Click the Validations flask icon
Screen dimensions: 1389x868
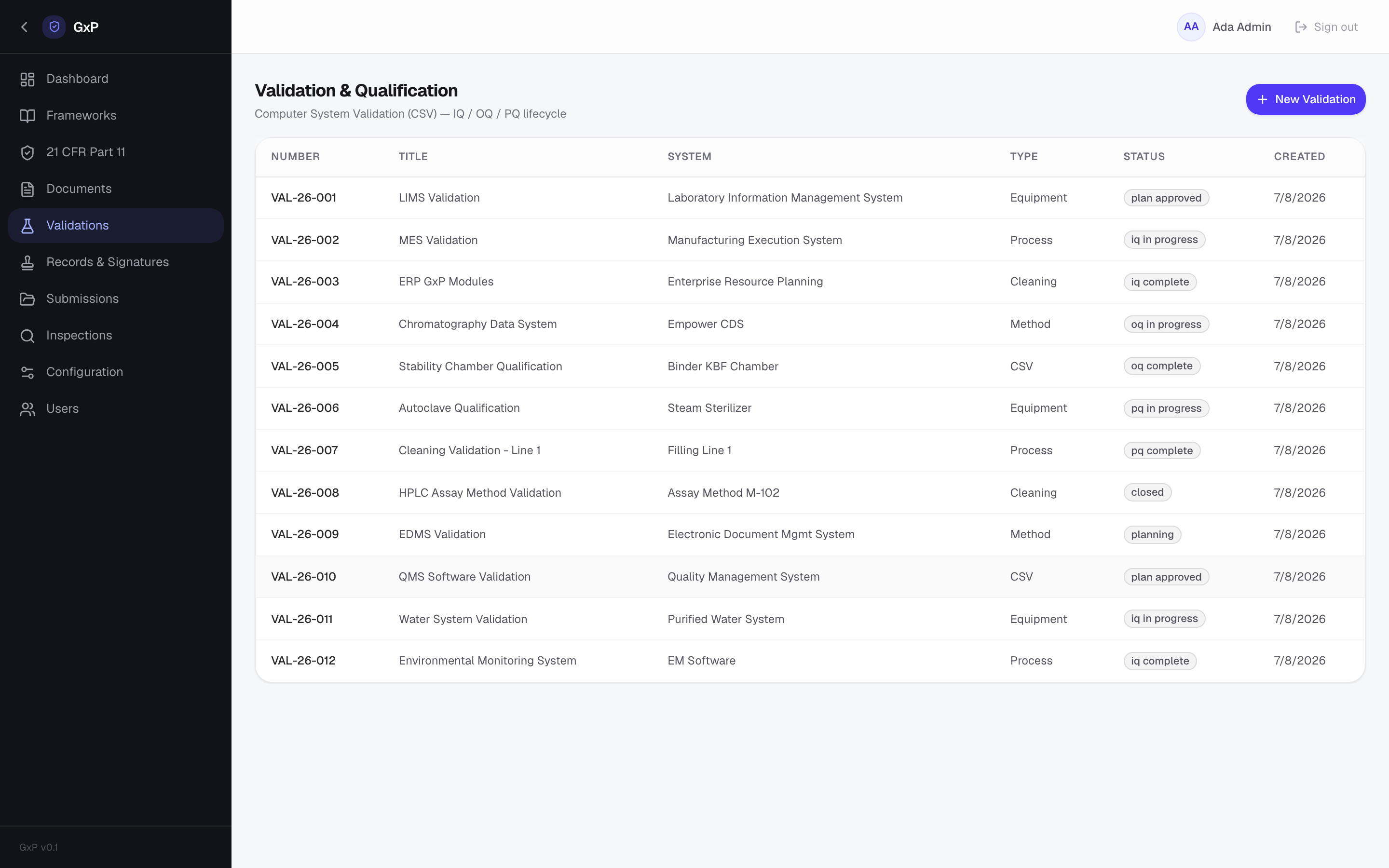point(27,226)
